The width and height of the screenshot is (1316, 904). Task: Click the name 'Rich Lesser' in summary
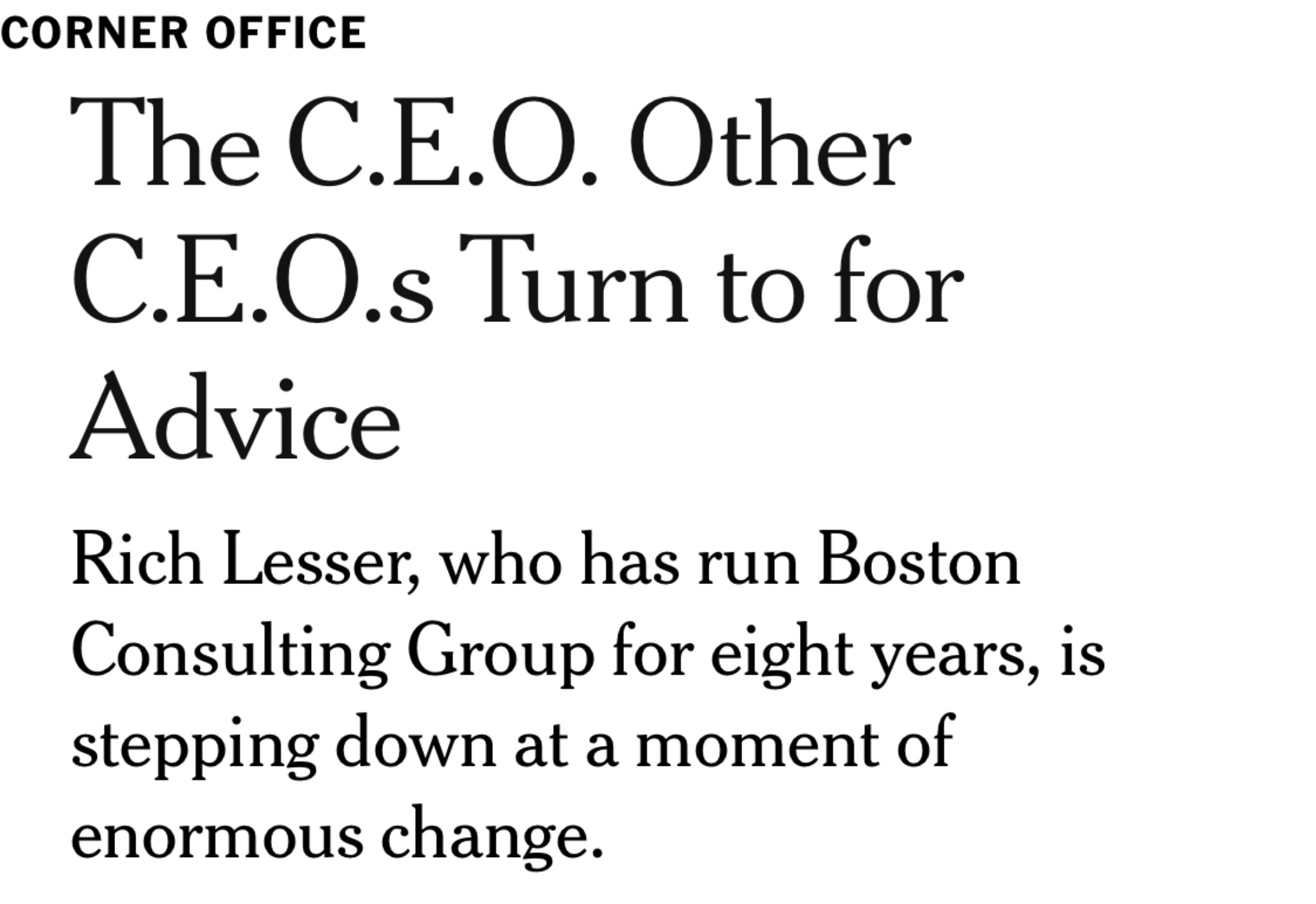point(245,559)
